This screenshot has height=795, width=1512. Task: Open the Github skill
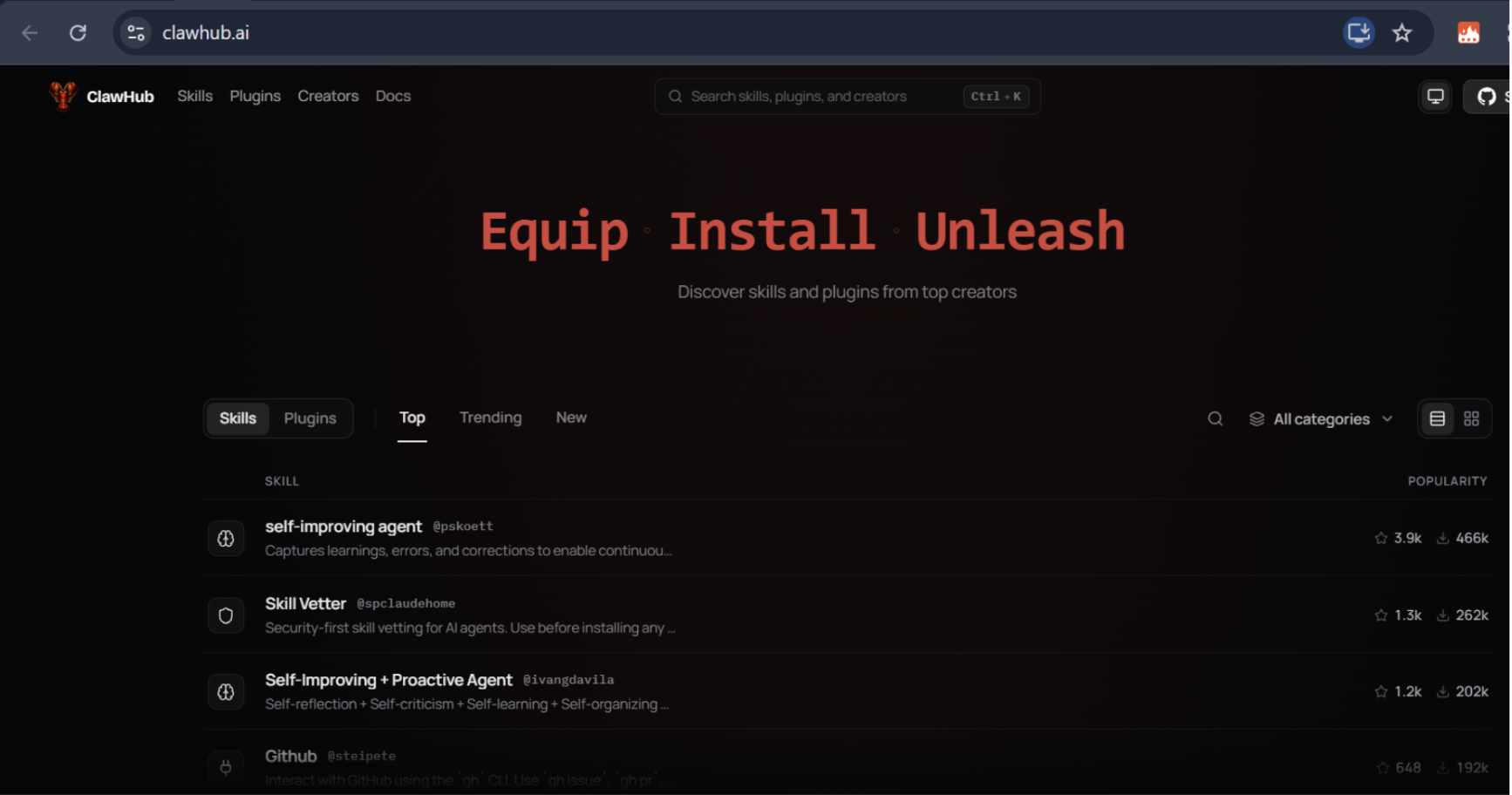[x=290, y=757]
